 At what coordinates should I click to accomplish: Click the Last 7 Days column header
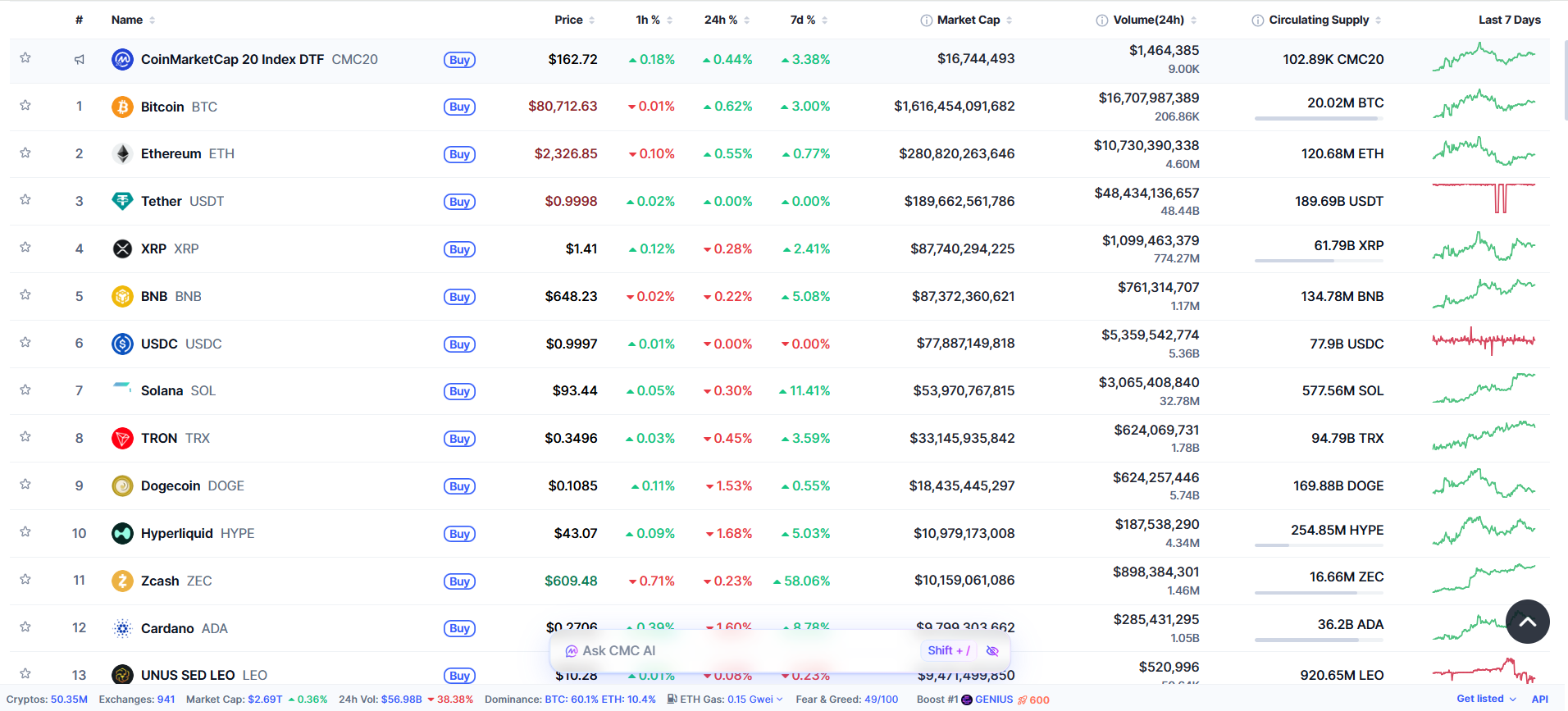1510,20
